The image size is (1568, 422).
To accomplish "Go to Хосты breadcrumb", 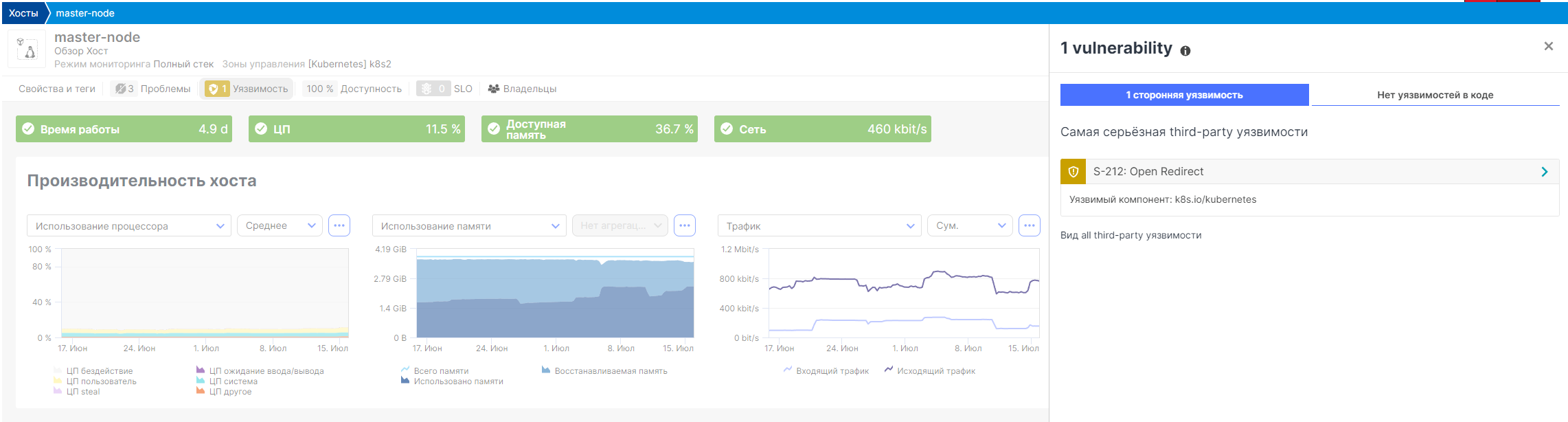I will tap(23, 13).
